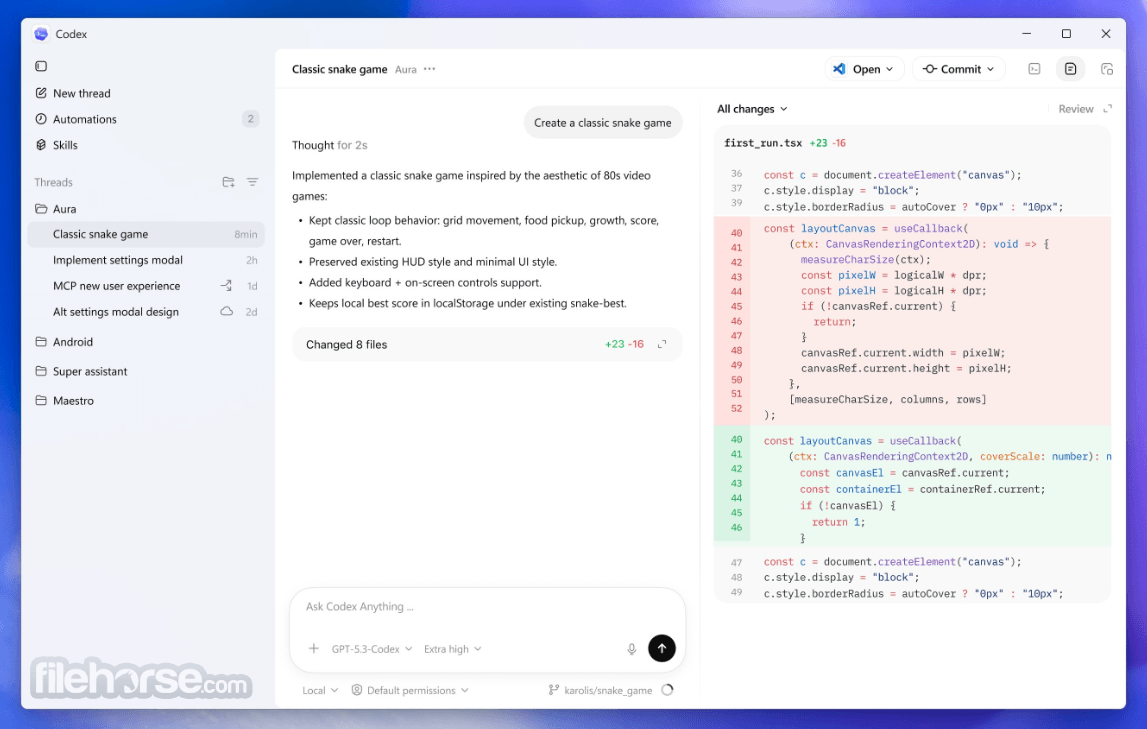The width and height of the screenshot is (1147, 729).
Task: Close the Codex window
Action: point(1105,34)
